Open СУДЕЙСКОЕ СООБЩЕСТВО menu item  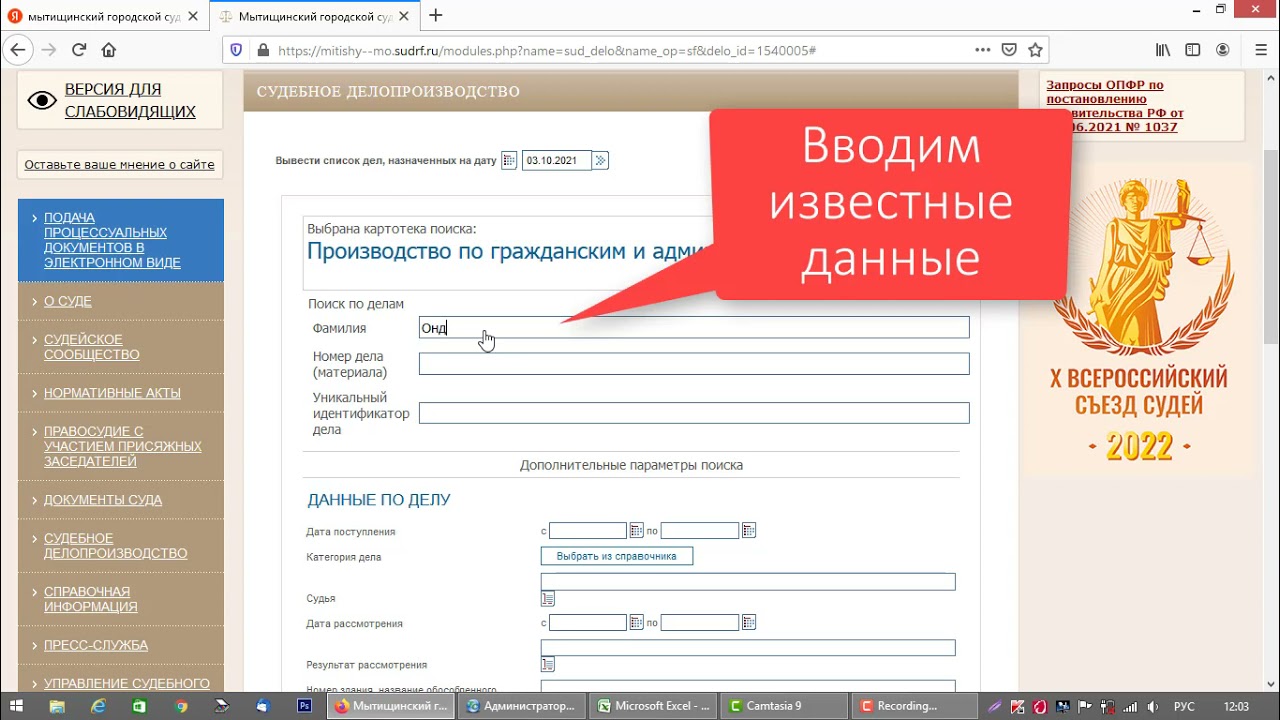point(92,347)
